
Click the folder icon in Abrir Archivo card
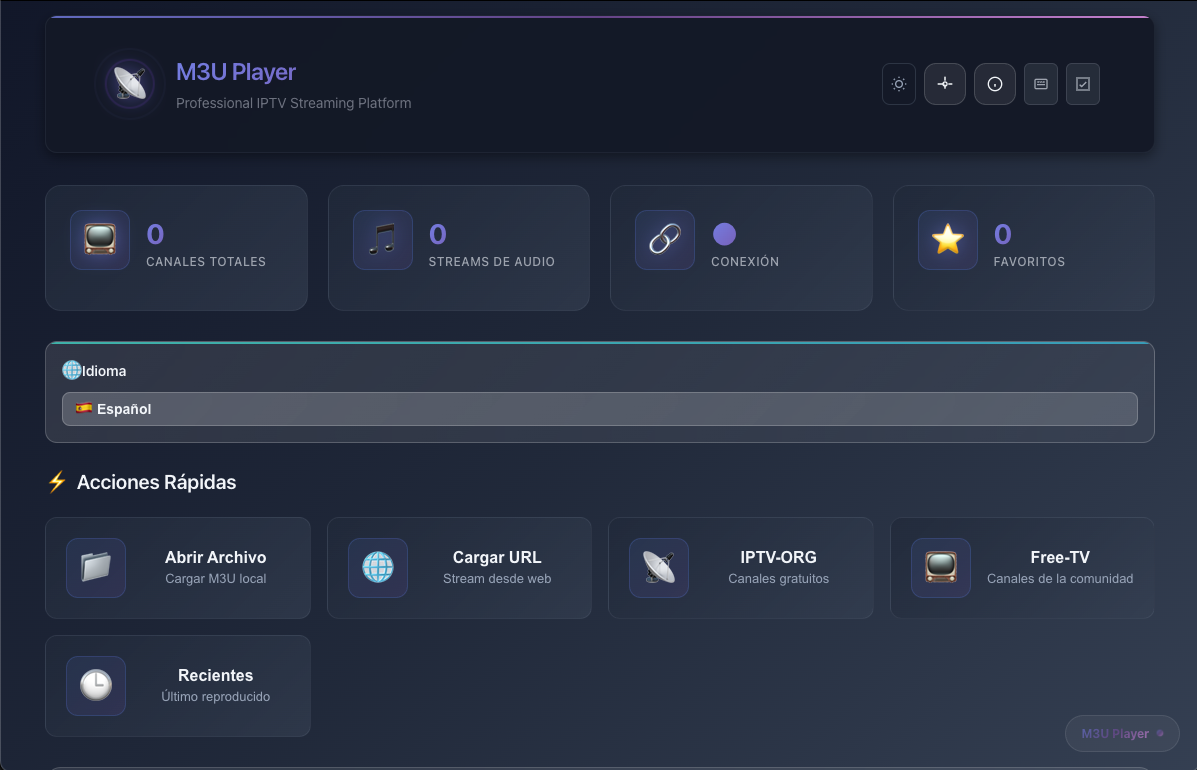96,568
